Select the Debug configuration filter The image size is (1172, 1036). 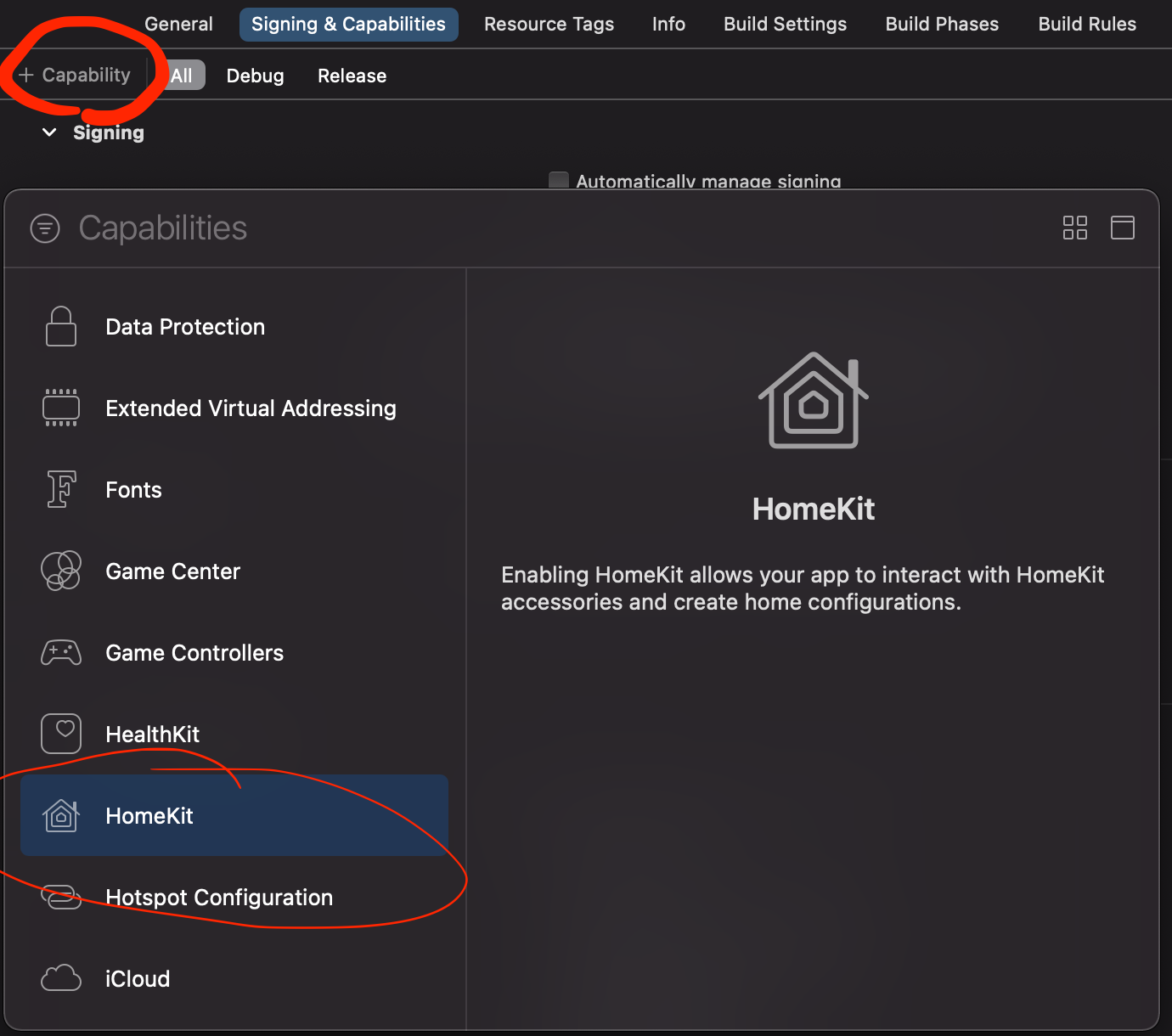[x=255, y=76]
